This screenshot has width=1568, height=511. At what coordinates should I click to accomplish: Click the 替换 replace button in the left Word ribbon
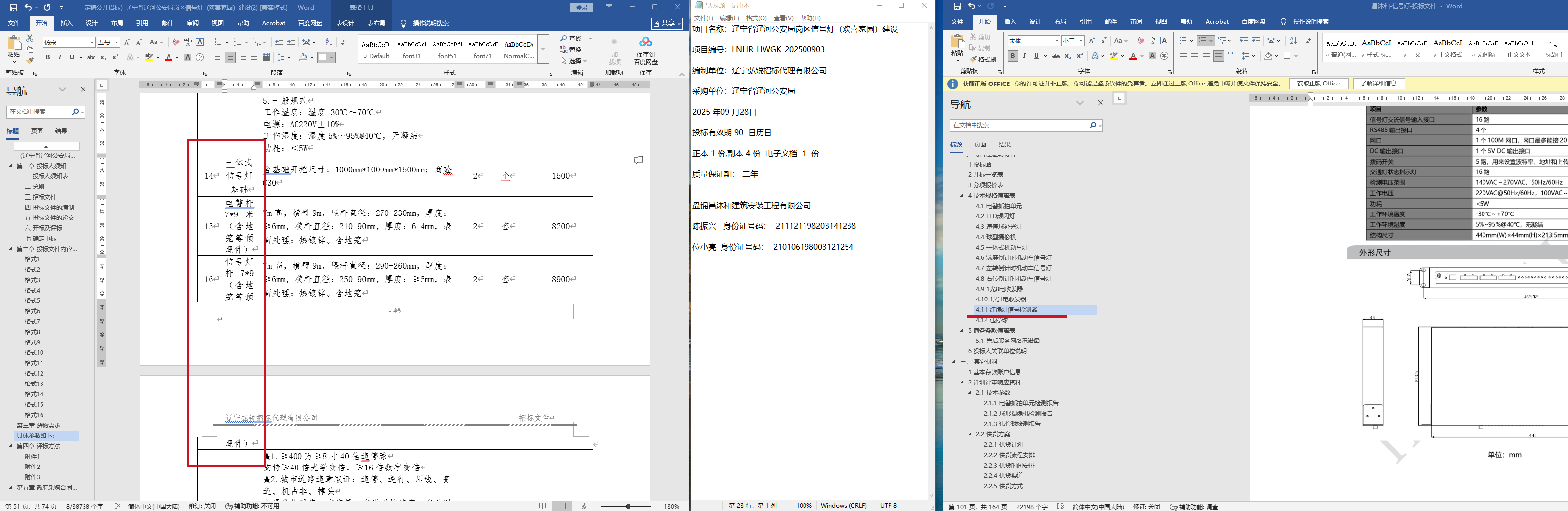(x=571, y=50)
